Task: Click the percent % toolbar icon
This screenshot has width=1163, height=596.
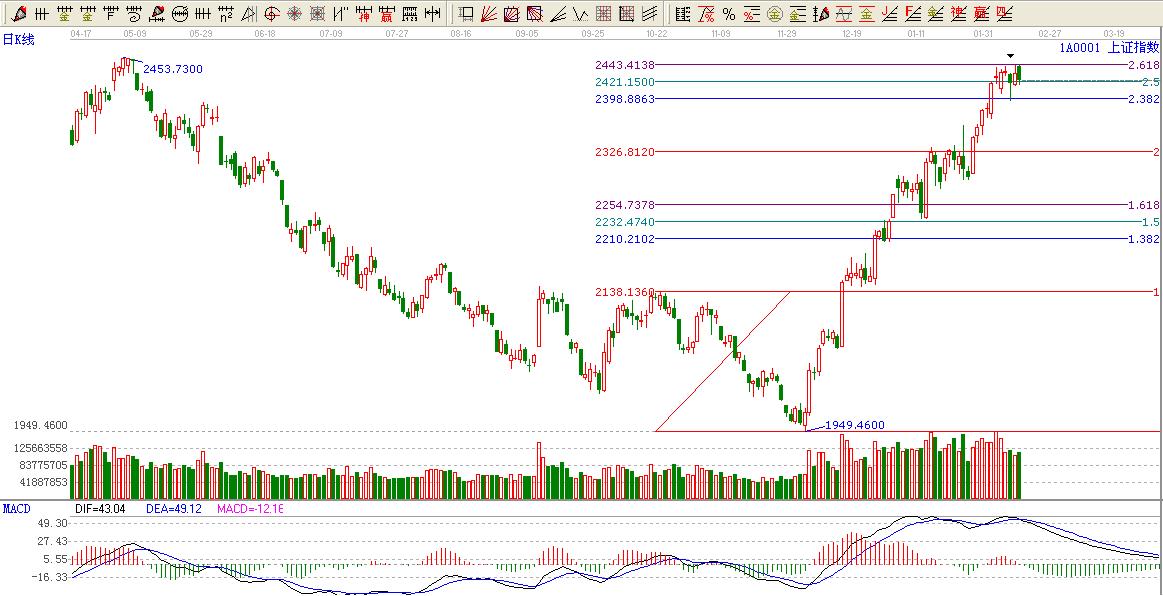Action: (728, 14)
